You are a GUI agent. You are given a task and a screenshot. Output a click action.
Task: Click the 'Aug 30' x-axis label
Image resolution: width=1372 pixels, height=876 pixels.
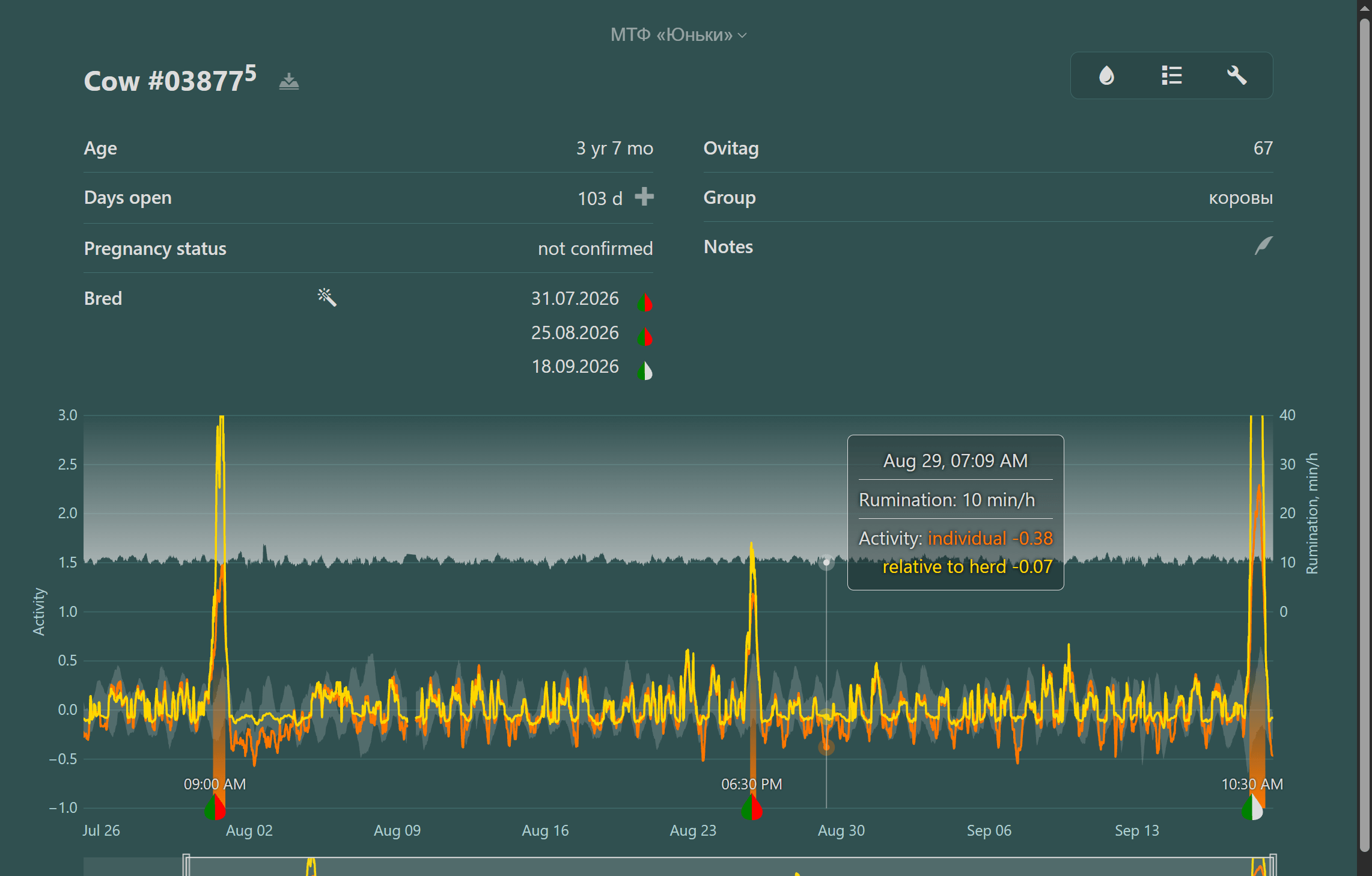(841, 830)
